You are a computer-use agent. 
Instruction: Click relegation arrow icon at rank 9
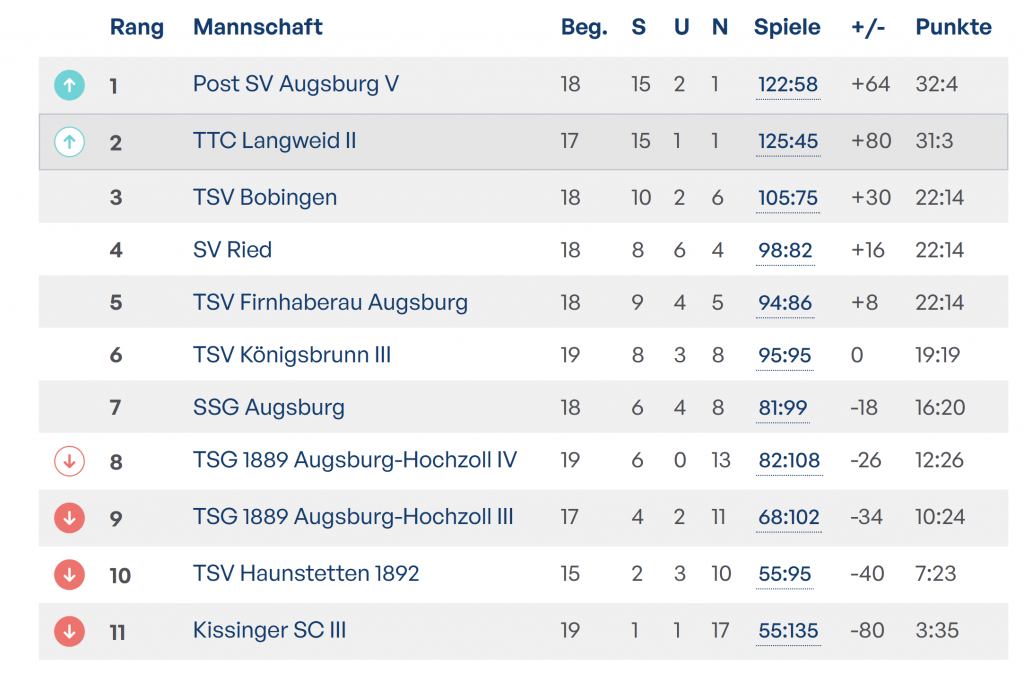coord(69,518)
